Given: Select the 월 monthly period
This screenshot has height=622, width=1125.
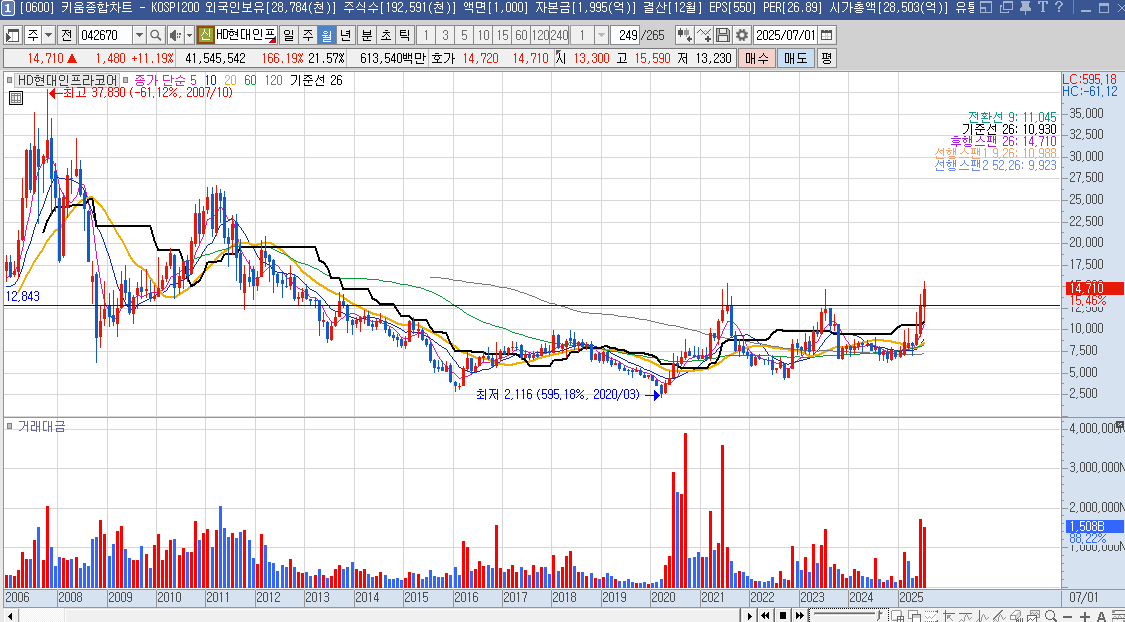Looking at the screenshot, I should (x=326, y=35).
